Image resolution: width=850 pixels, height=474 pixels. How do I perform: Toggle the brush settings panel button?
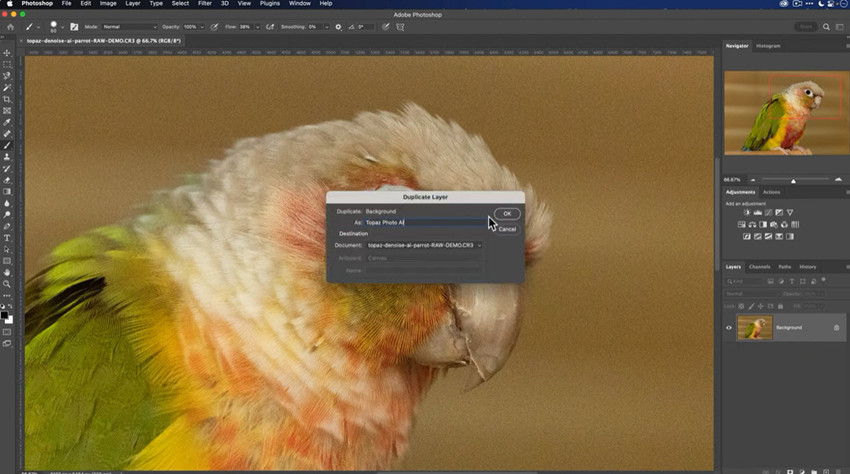74,27
